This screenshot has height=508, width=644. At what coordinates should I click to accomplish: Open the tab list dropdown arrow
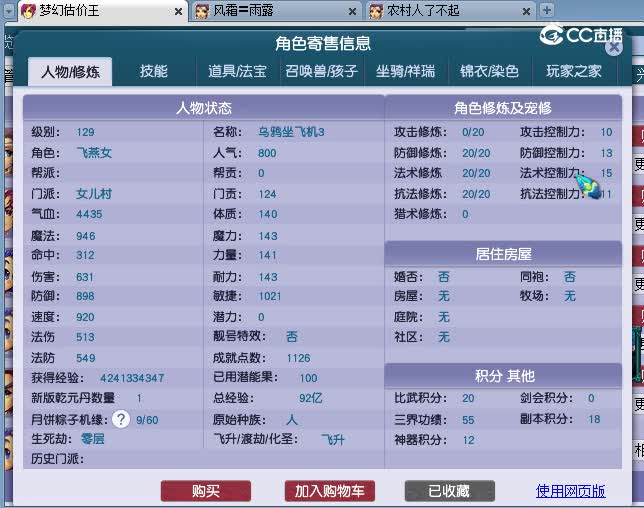tap(9, 10)
